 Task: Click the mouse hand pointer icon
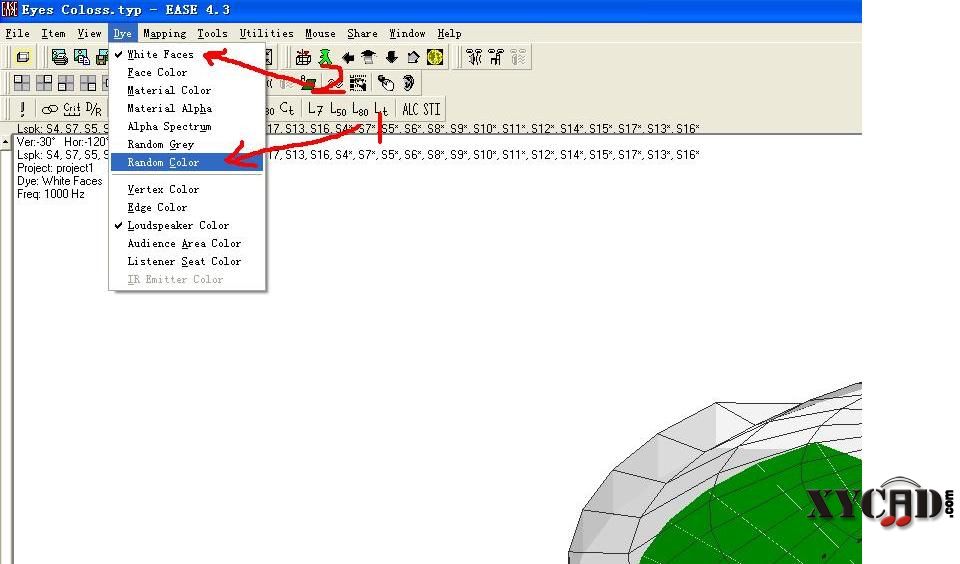point(386,83)
